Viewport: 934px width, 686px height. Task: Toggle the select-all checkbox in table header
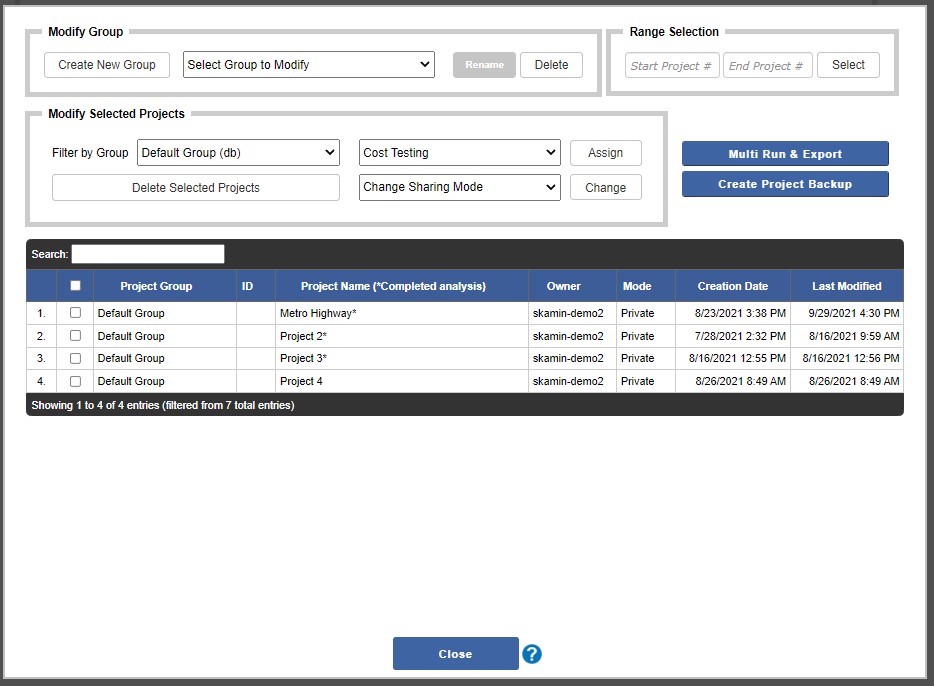pyautogui.click(x=75, y=286)
